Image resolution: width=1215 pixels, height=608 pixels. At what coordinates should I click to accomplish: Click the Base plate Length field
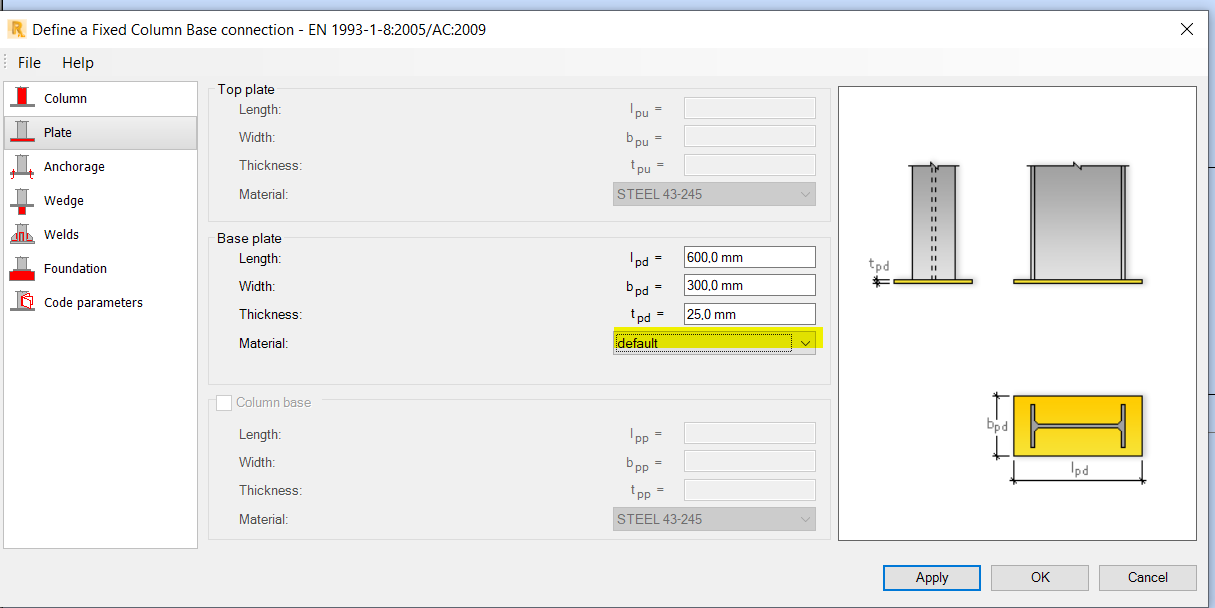[750, 257]
